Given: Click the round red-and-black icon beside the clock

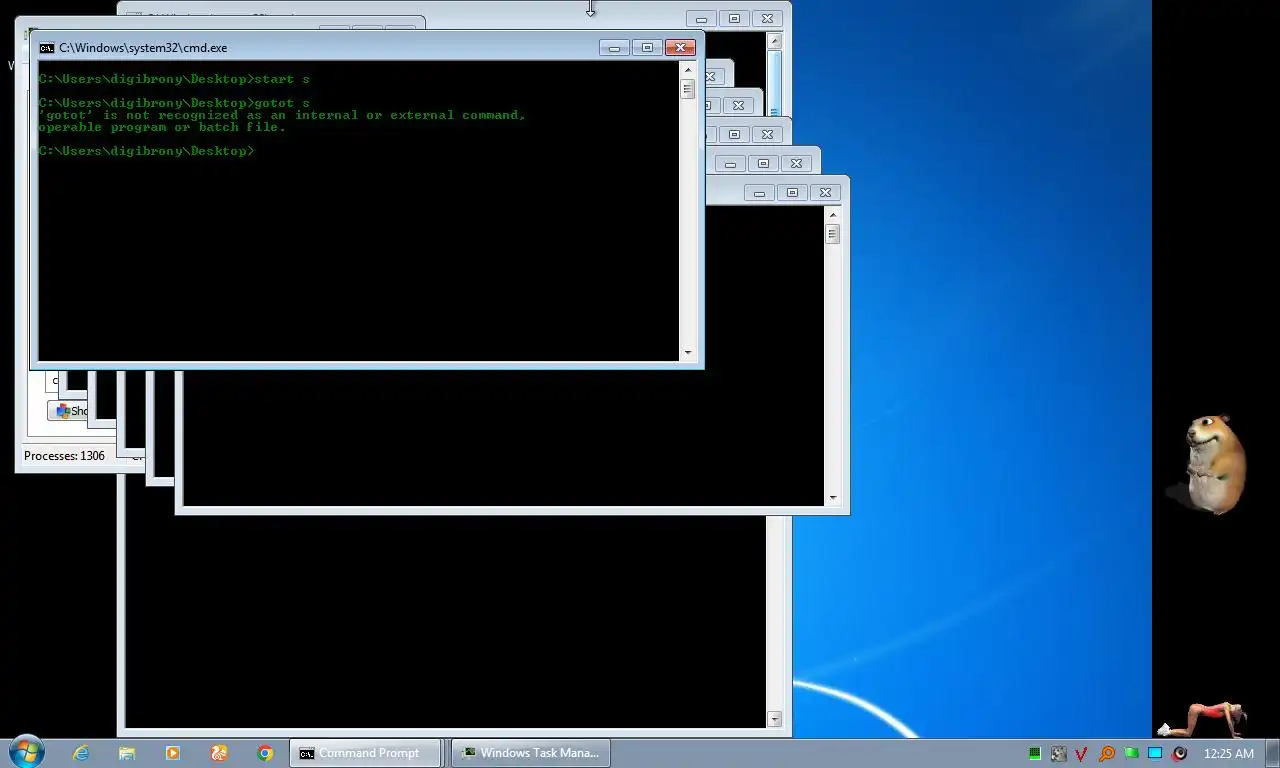Looking at the screenshot, I should [1180, 753].
